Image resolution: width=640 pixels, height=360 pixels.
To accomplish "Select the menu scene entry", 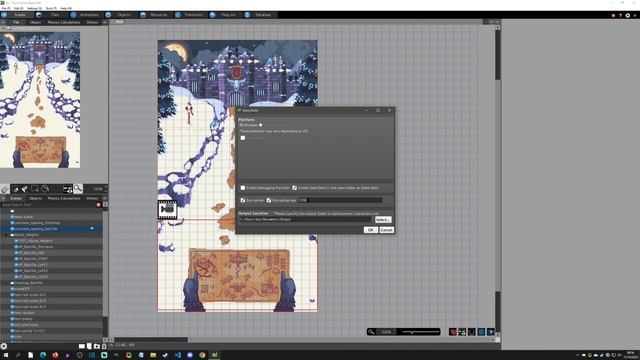I will pyautogui.click(x=23, y=217).
